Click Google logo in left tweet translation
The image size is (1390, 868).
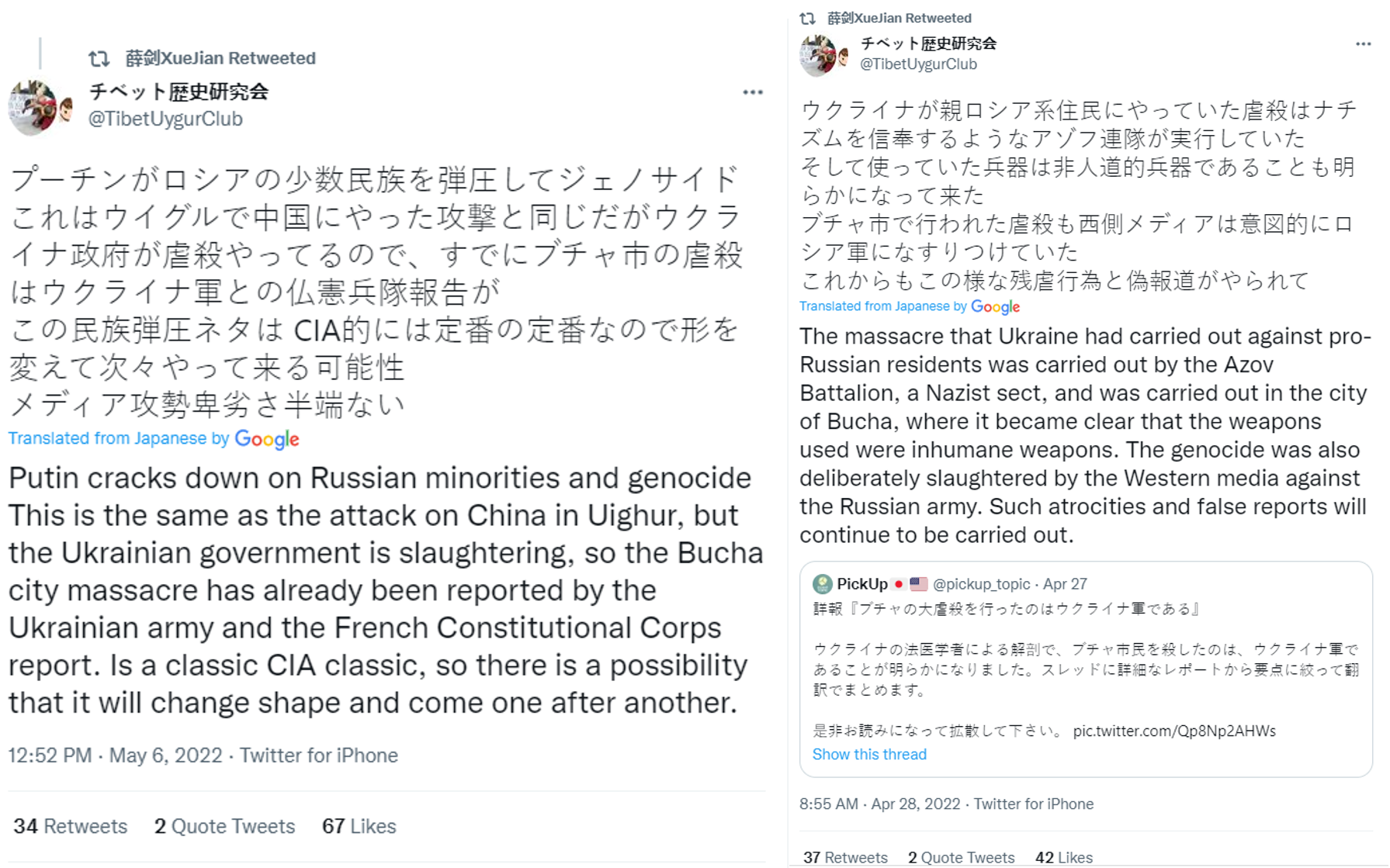coord(267,439)
